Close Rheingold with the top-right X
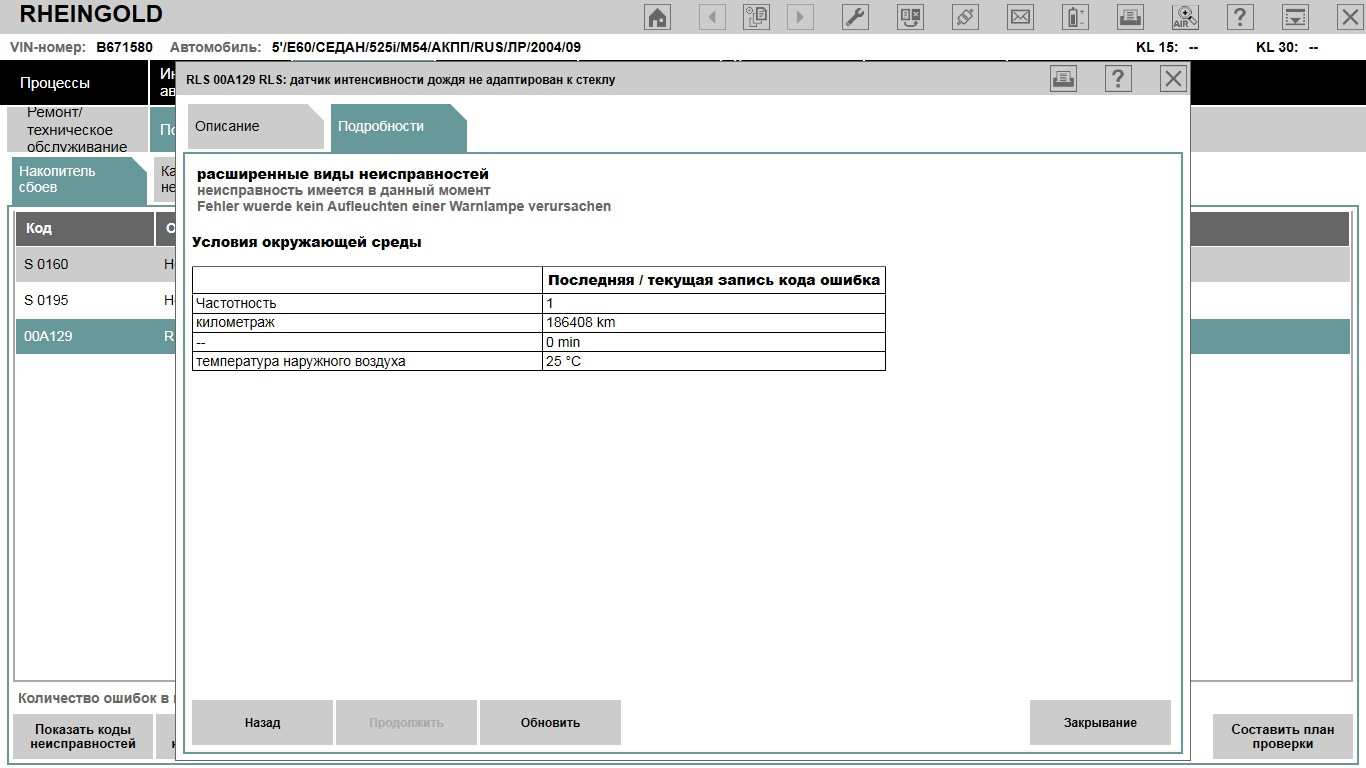Image resolution: width=1366 pixels, height=768 pixels. click(x=1349, y=17)
